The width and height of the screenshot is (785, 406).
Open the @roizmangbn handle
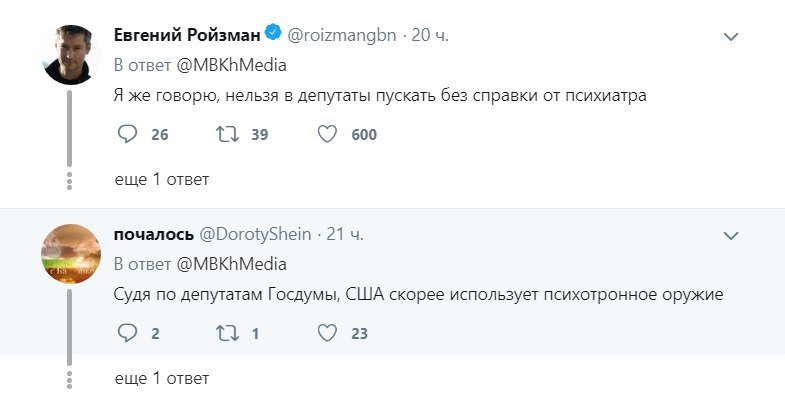[x=343, y=36]
